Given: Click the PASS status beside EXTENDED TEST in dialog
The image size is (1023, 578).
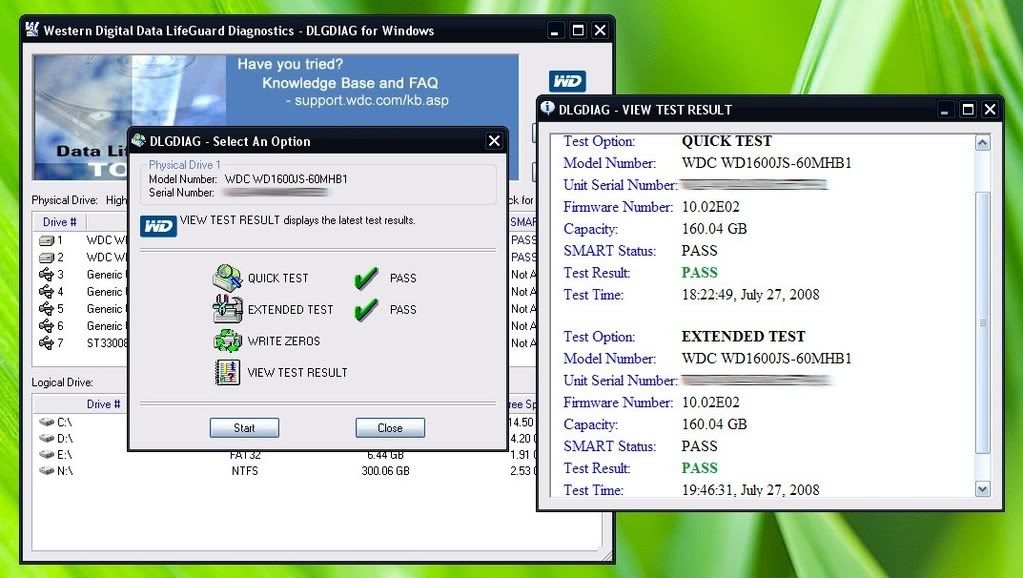Looking at the screenshot, I should [x=403, y=309].
